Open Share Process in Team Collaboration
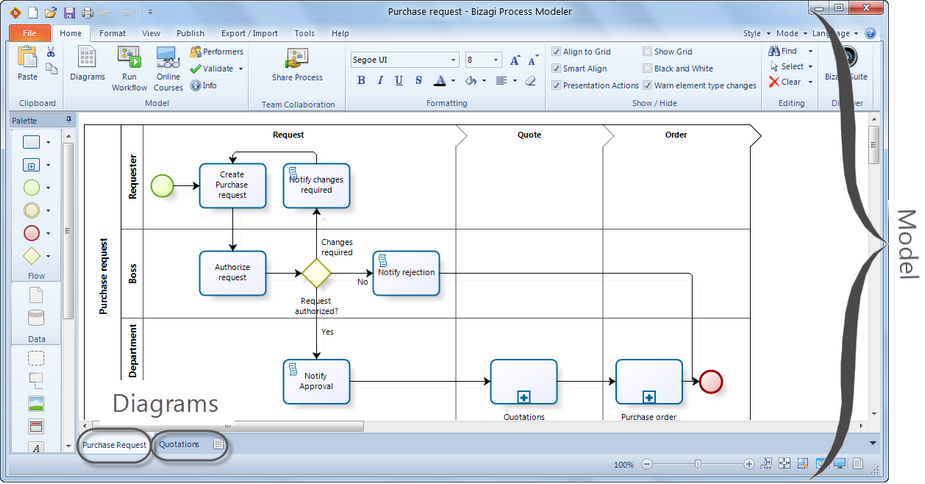The image size is (925, 484). click(x=297, y=64)
